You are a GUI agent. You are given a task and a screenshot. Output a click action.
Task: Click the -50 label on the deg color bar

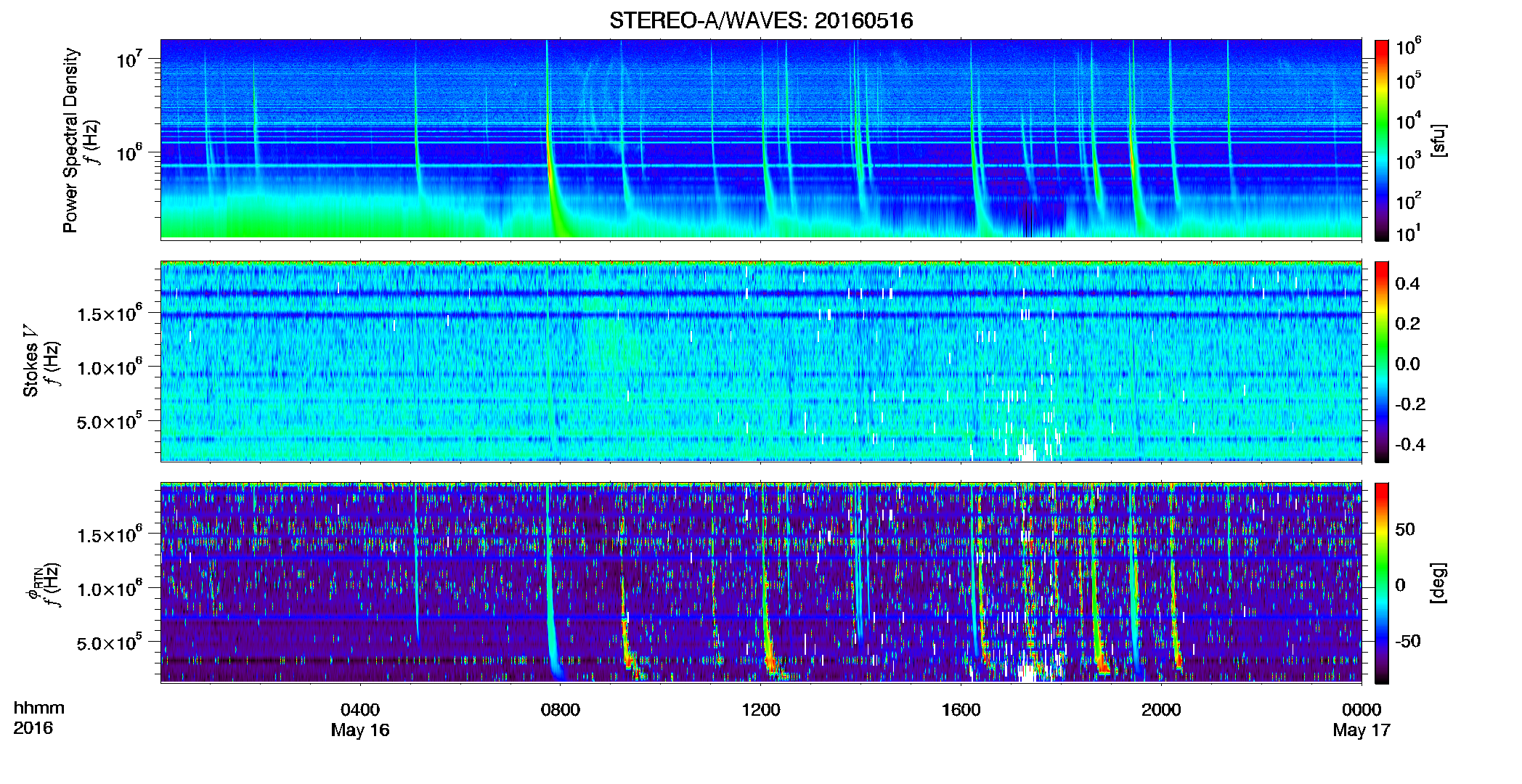(x=1408, y=641)
